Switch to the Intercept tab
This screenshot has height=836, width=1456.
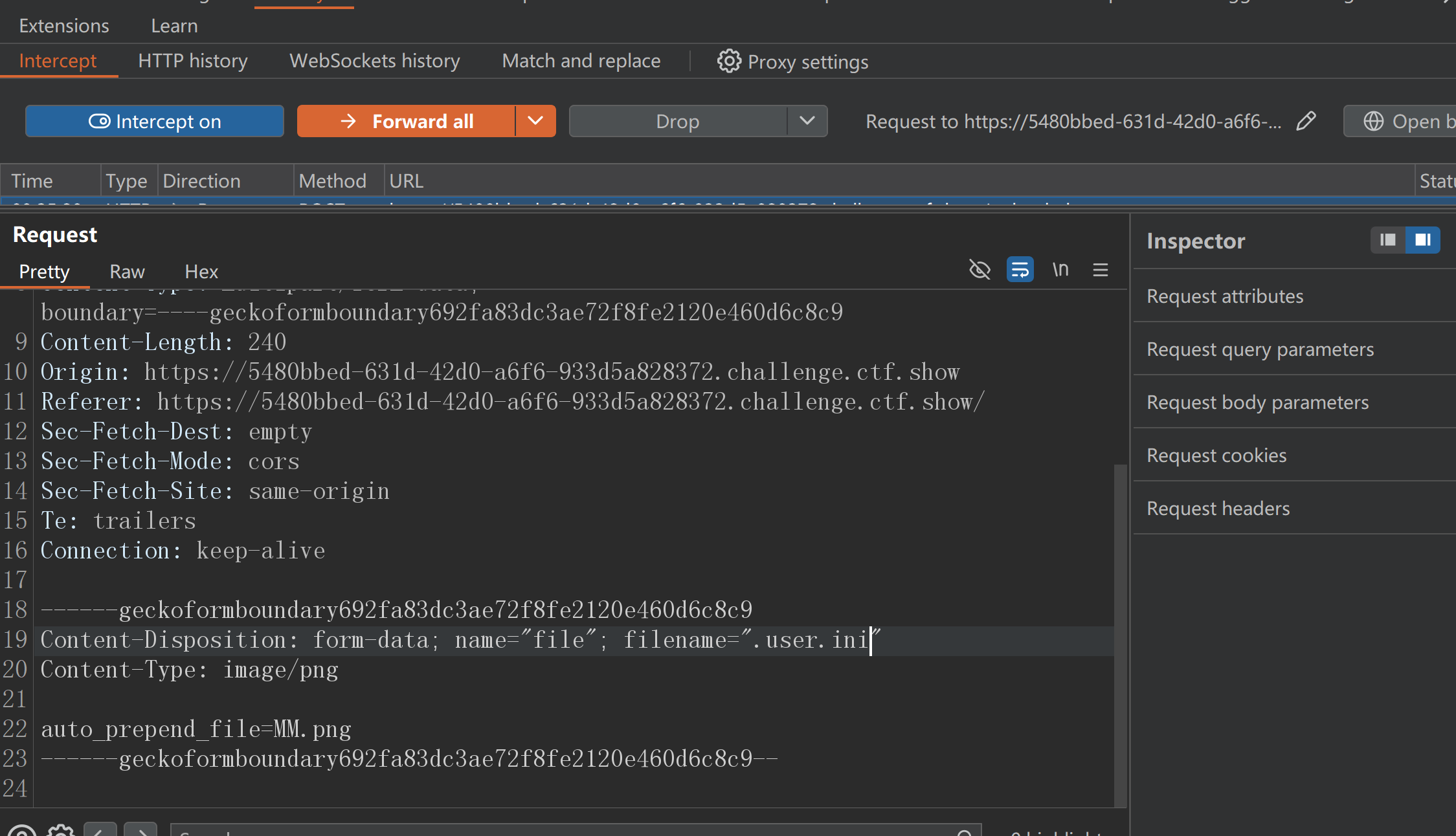[x=58, y=61]
